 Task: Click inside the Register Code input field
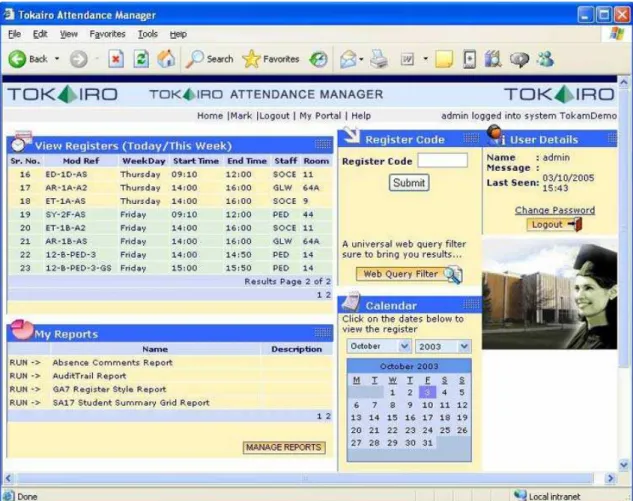point(442,160)
